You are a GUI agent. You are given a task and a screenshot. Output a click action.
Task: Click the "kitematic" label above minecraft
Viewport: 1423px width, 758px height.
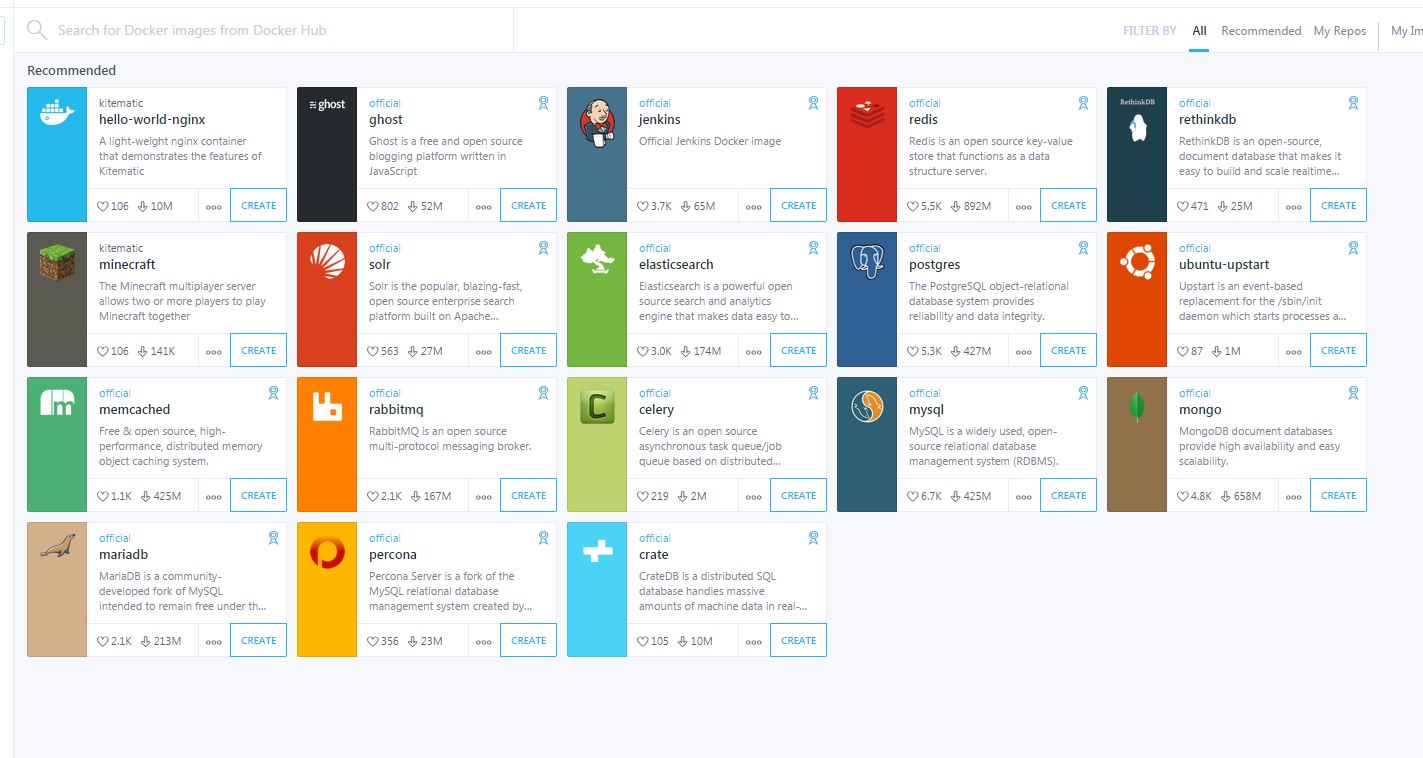pyautogui.click(x=121, y=248)
